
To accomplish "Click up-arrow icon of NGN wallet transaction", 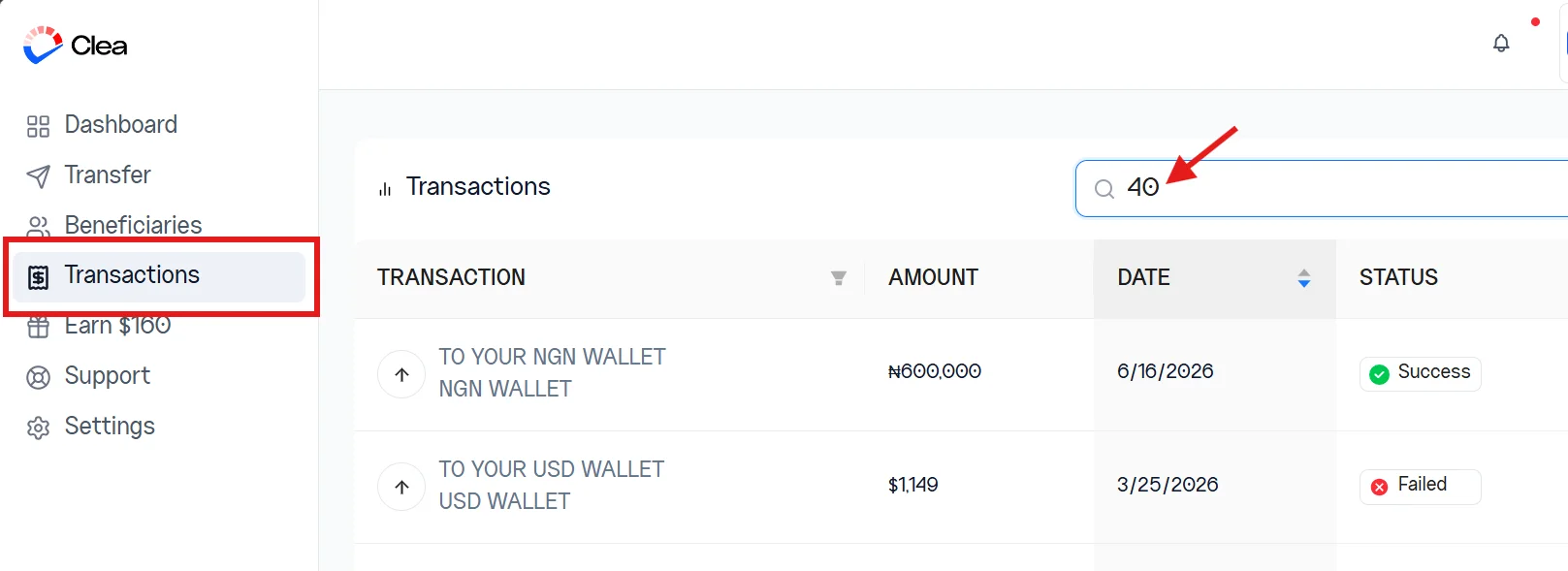I will (401, 374).
